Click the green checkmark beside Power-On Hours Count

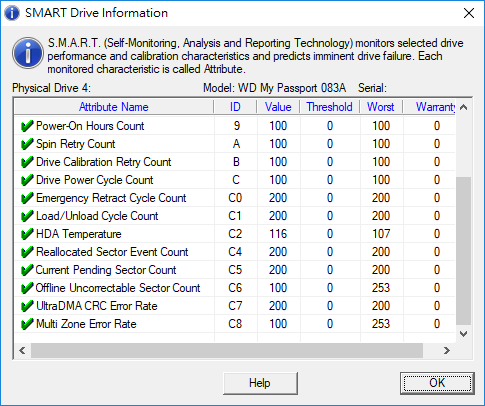coord(27,126)
